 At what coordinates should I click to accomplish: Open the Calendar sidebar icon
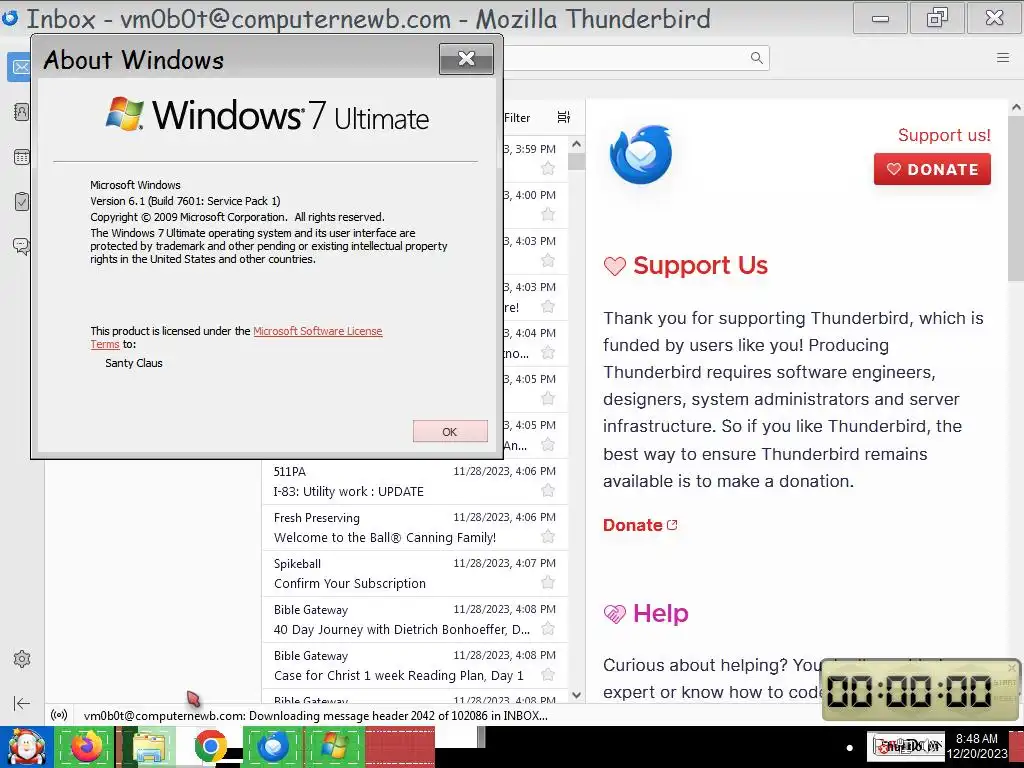(x=22, y=157)
